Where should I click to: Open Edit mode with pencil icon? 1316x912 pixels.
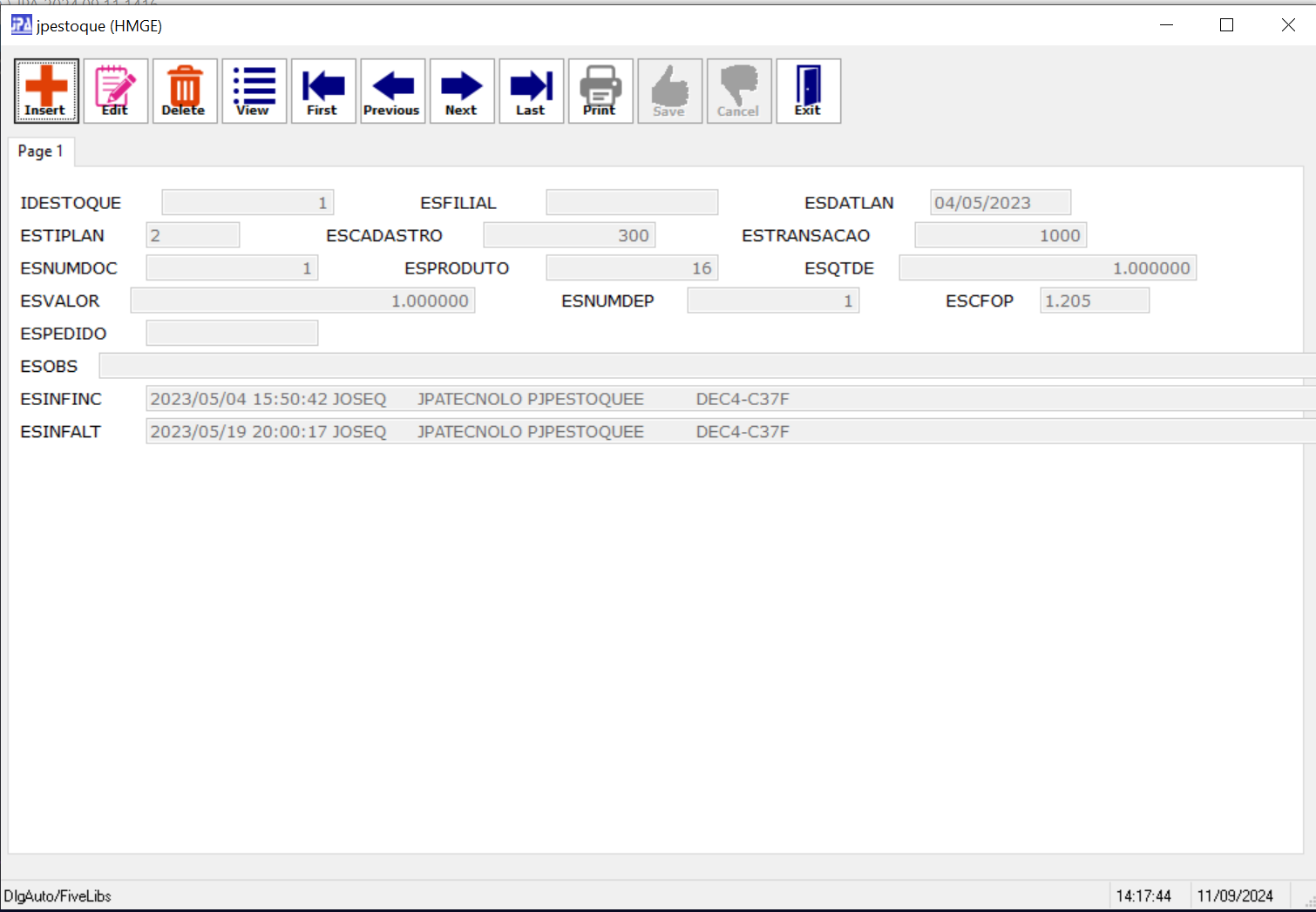(x=115, y=91)
